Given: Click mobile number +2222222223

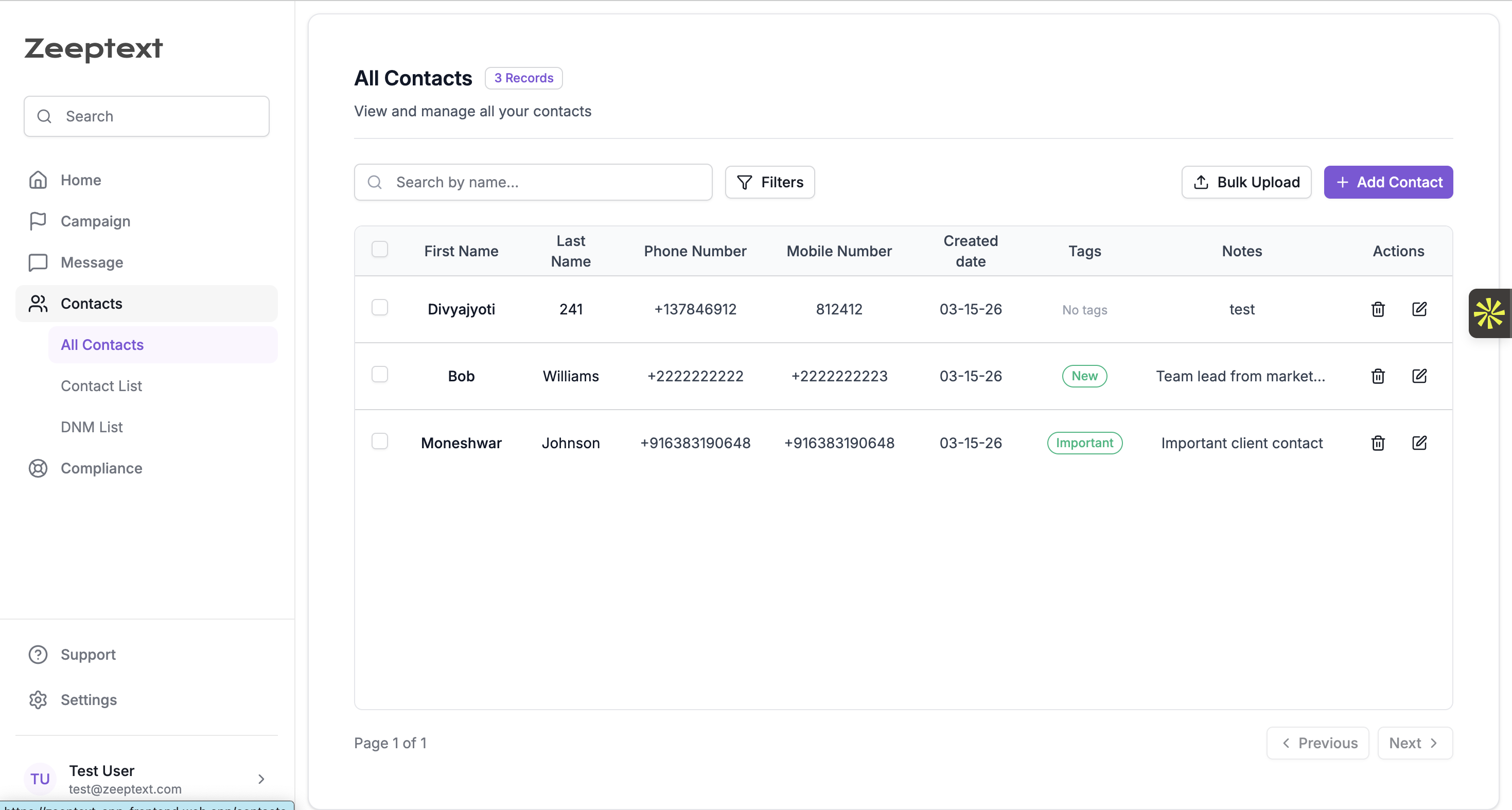Looking at the screenshot, I should pos(839,376).
